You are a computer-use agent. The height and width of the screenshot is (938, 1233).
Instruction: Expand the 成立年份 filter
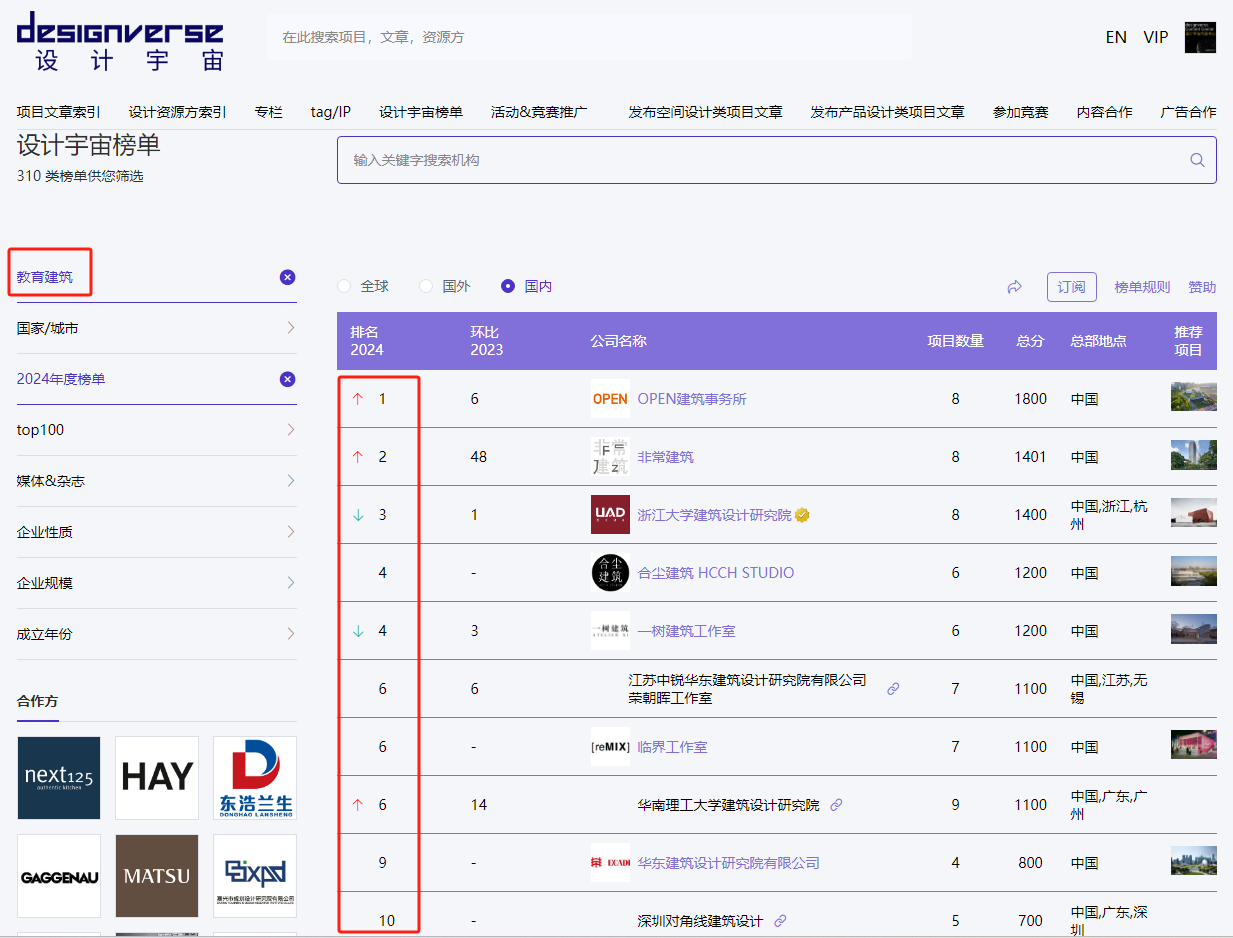pyautogui.click(x=157, y=634)
